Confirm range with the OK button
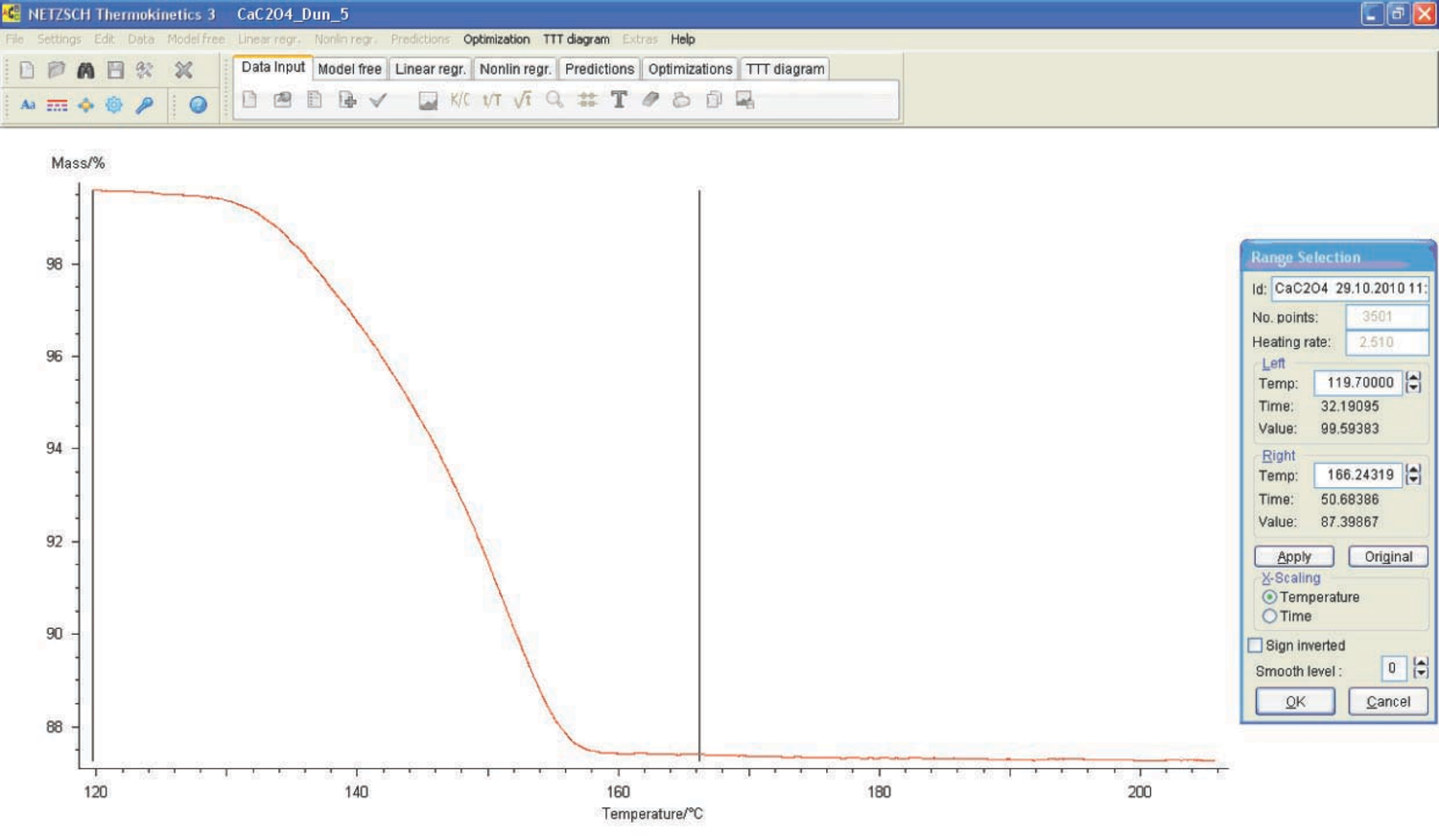 click(1295, 702)
